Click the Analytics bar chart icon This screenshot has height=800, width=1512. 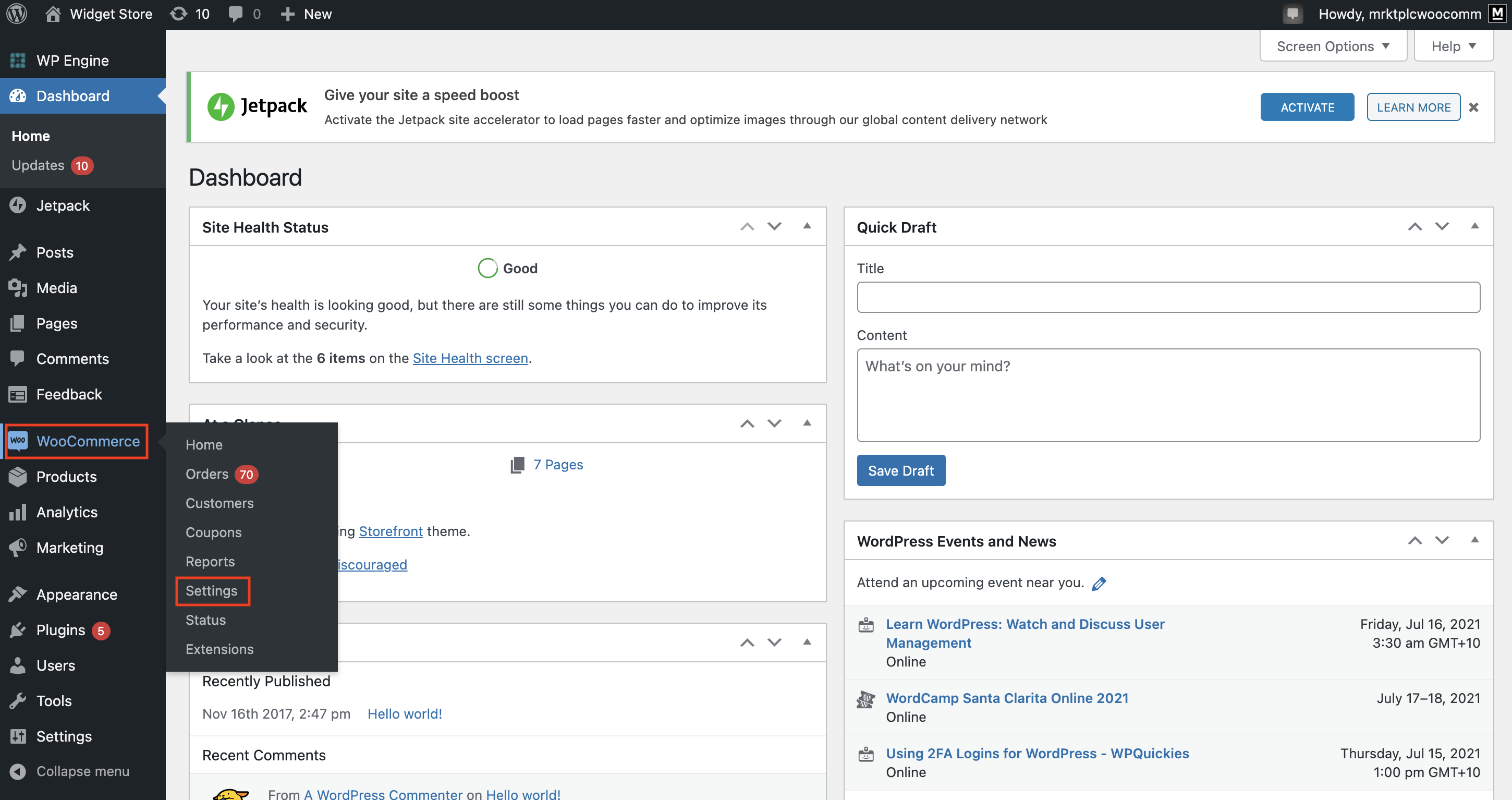pos(18,512)
